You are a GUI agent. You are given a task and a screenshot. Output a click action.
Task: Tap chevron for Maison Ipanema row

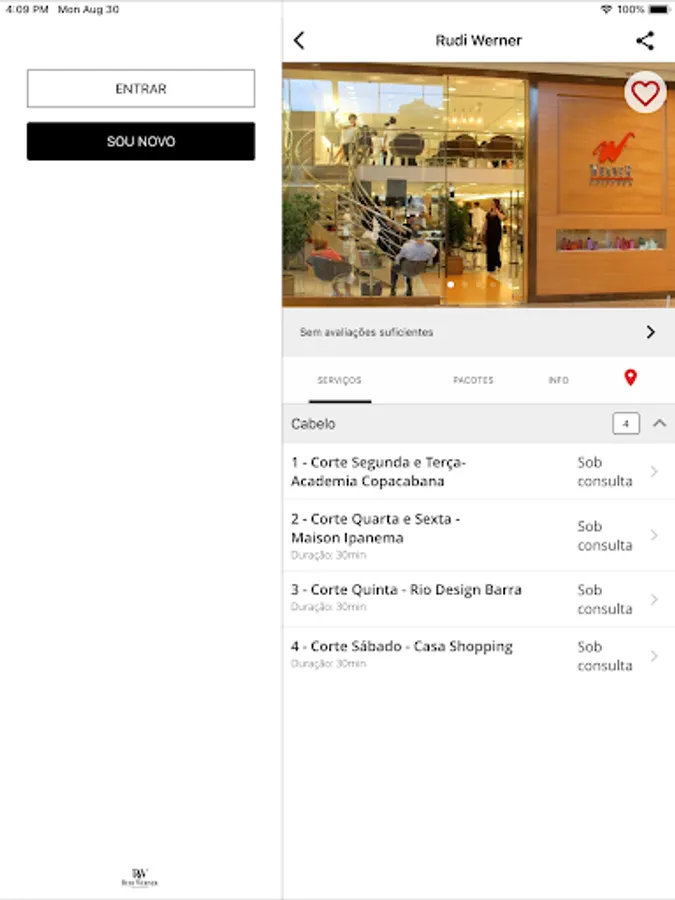654,535
